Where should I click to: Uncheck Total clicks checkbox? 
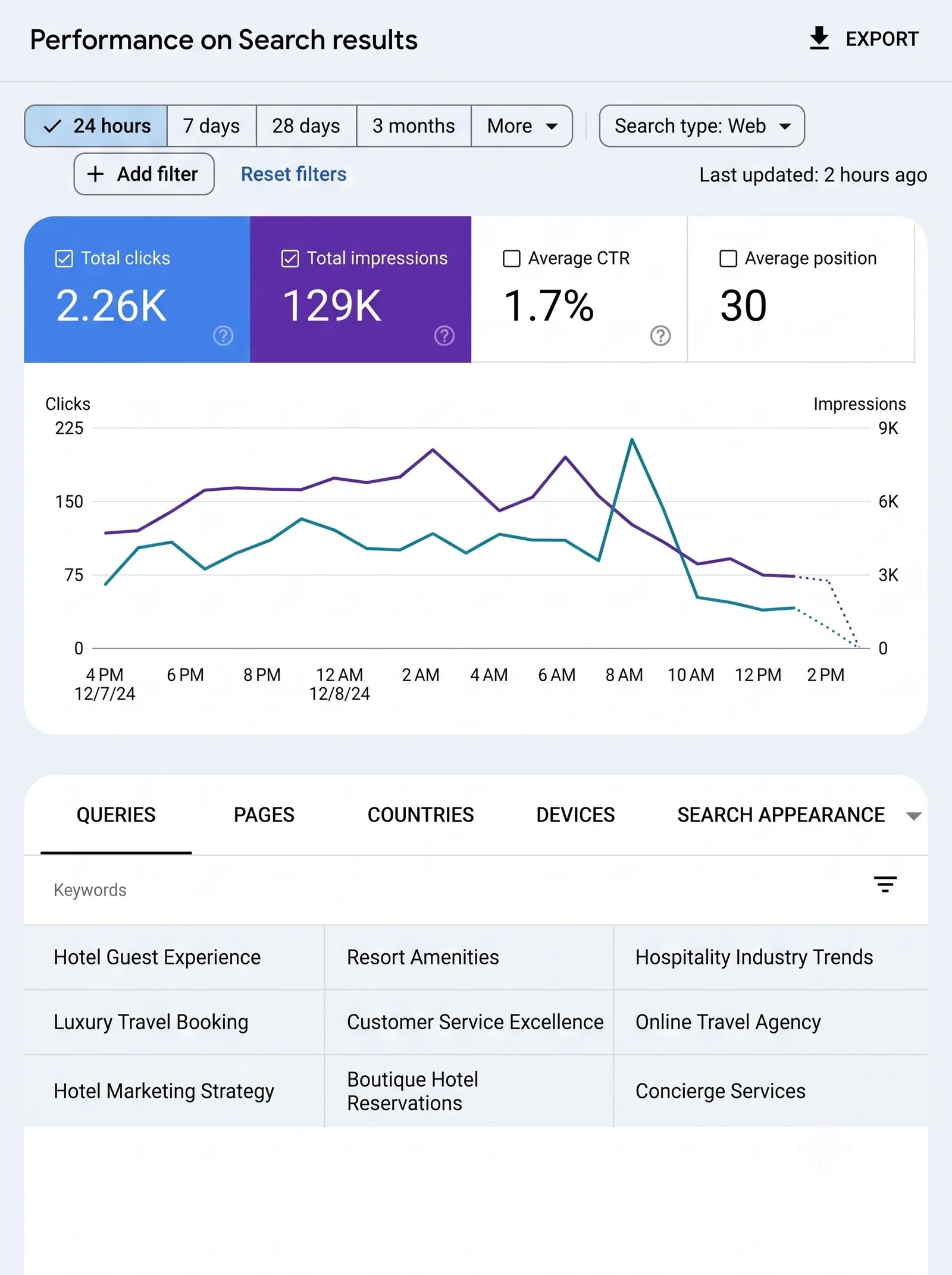pyautogui.click(x=64, y=259)
